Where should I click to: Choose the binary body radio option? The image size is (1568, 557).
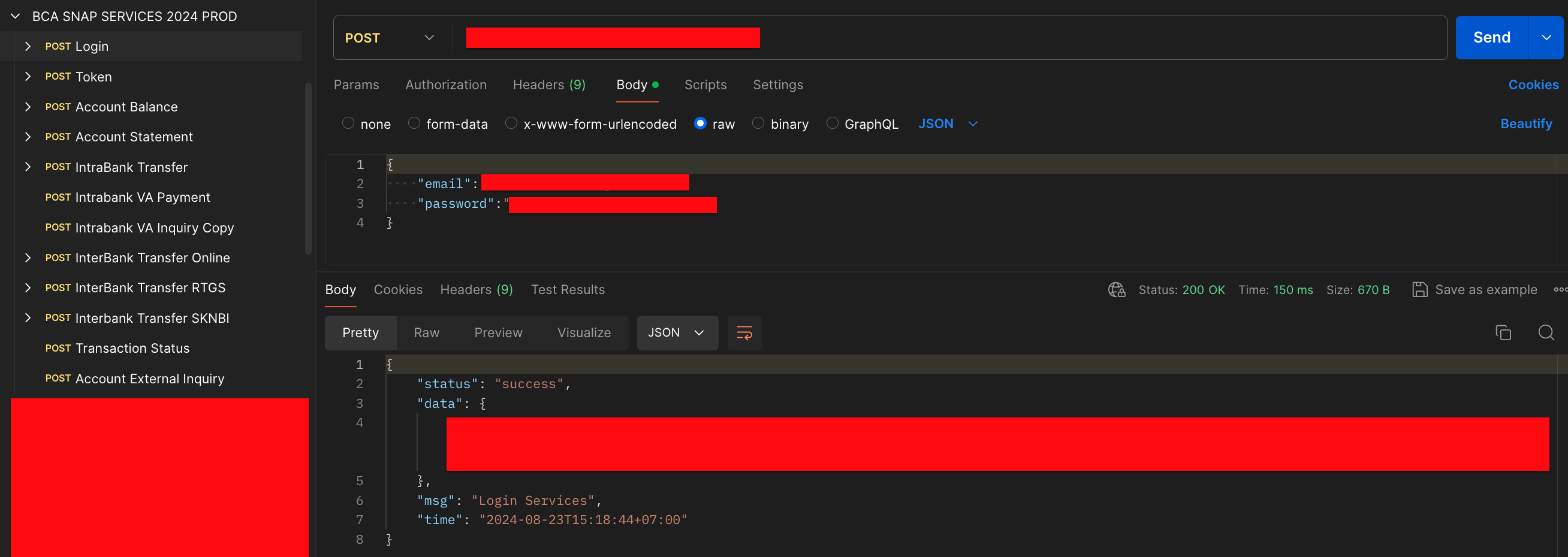click(x=758, y=123)
